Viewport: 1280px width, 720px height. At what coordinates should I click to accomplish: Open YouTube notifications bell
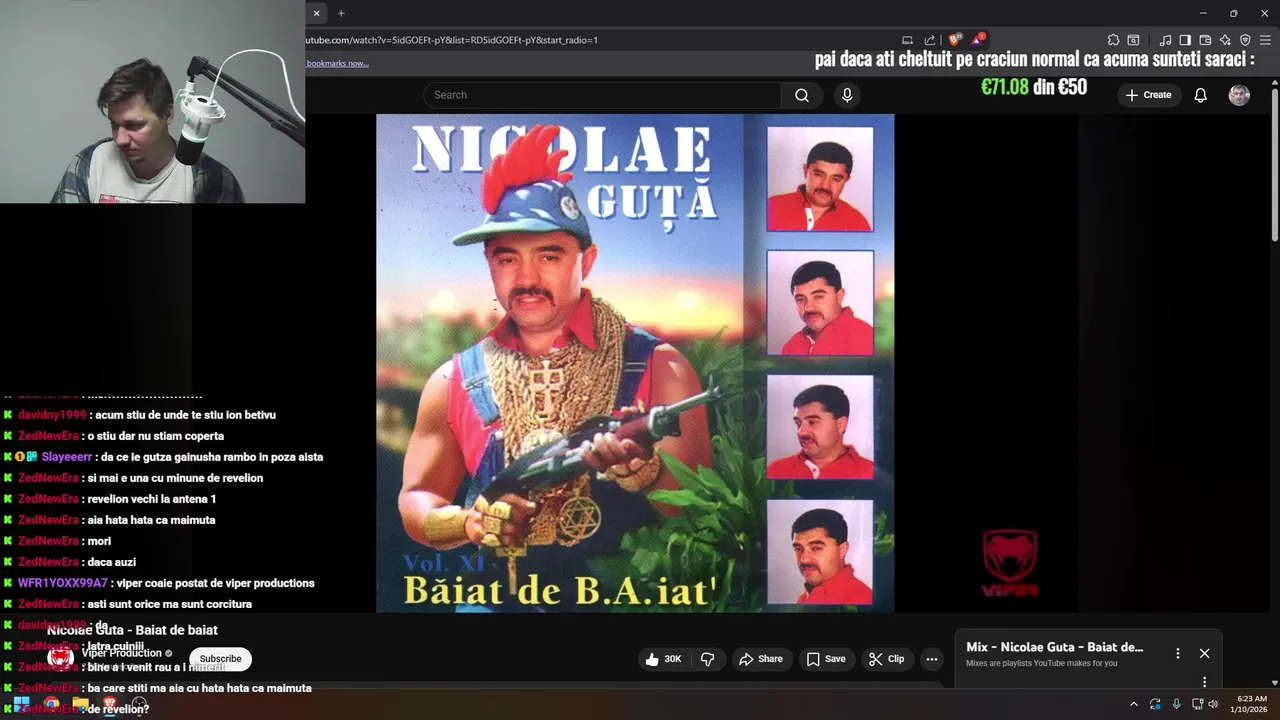[1200, 95]
